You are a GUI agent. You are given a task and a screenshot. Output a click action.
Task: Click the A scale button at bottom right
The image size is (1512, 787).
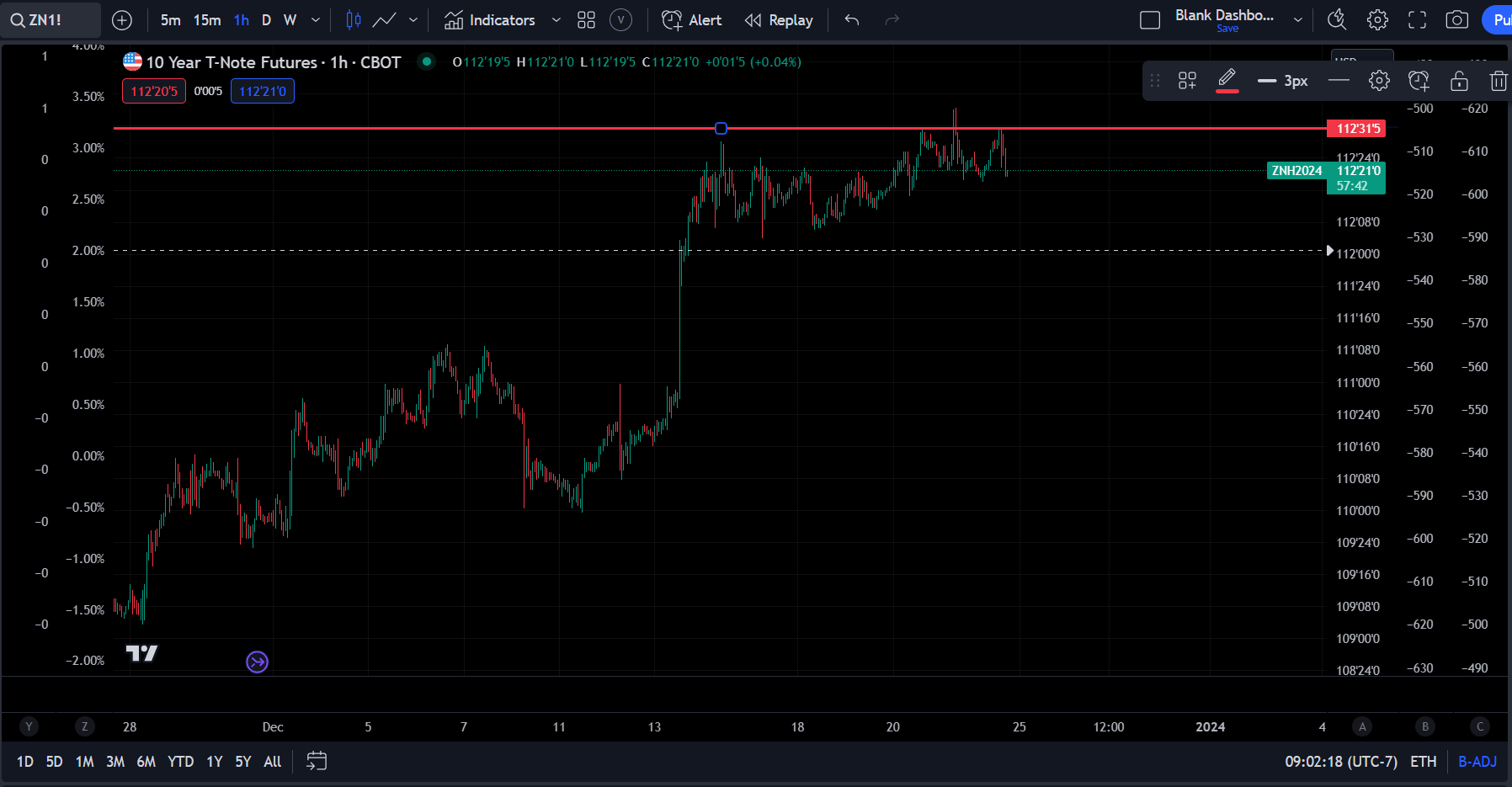(x=1362, y=726)
